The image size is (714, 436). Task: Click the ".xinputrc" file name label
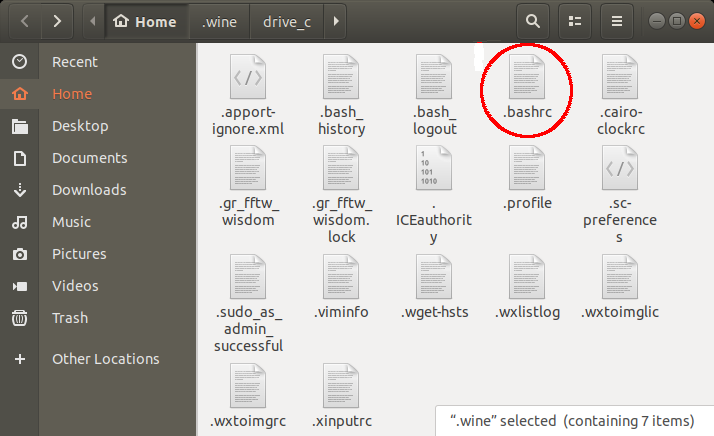coord(342,421)
